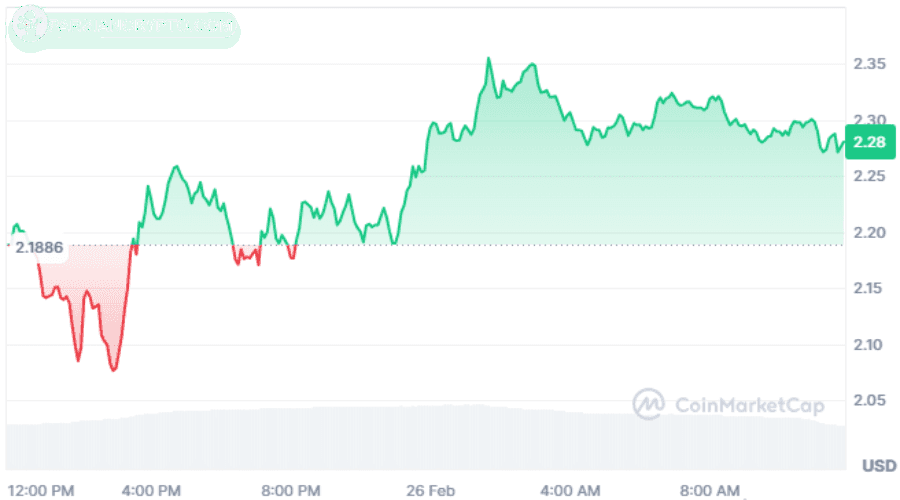
Task: Click the CoinMarketCap logo icon
Action: point(649,403)
